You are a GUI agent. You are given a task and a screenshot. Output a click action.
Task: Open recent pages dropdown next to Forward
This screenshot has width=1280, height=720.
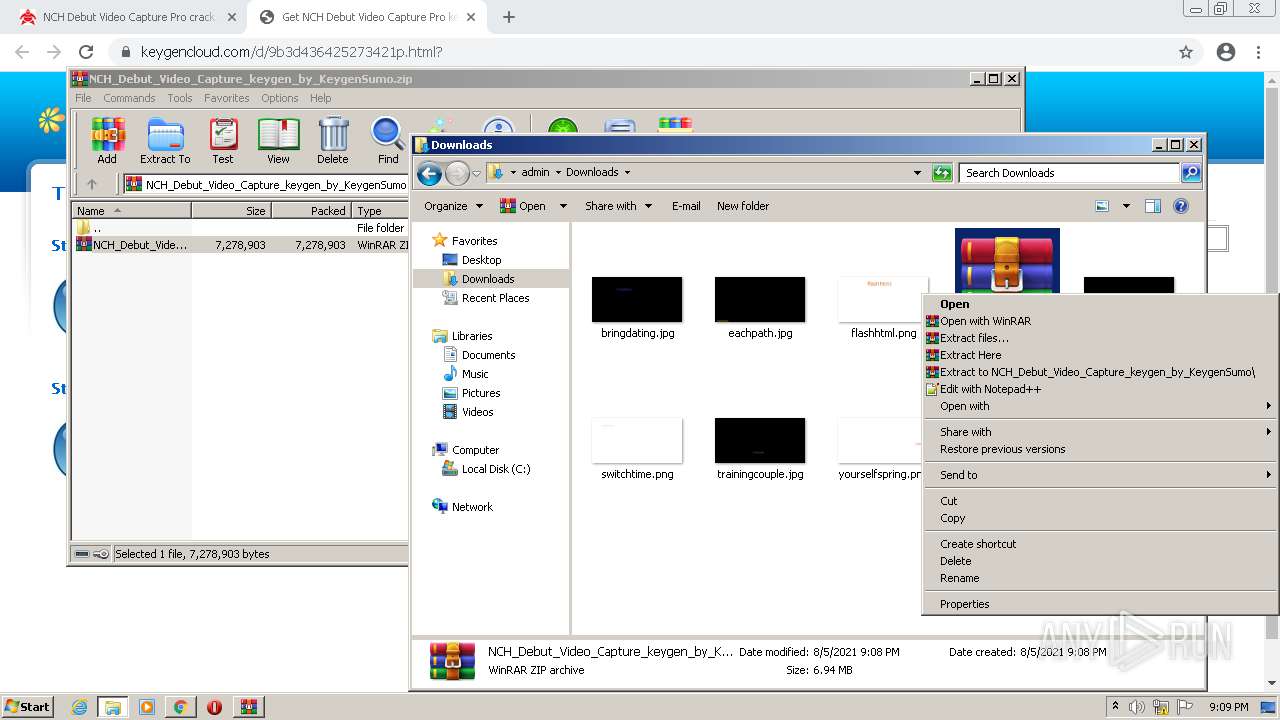476,174
